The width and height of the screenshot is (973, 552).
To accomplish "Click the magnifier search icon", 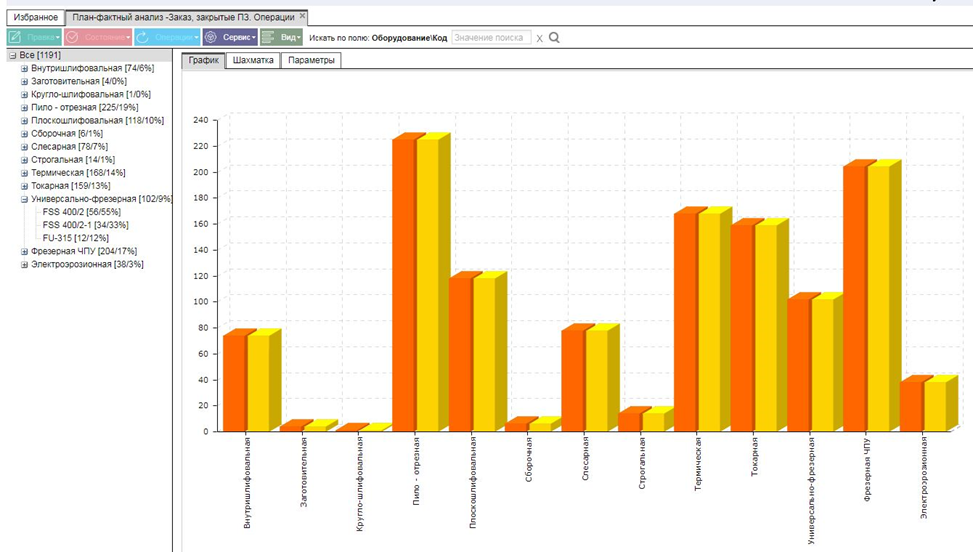I will coord(554,38).
